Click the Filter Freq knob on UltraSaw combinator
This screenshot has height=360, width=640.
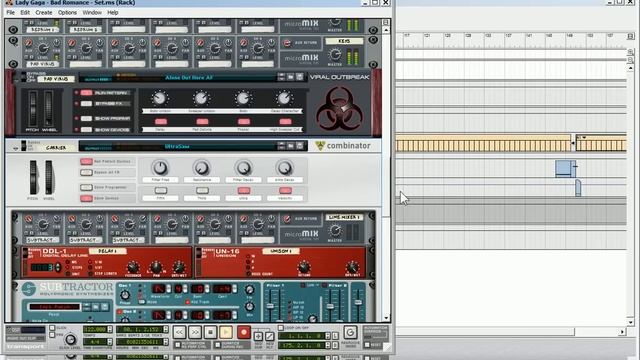pos(160,167)
